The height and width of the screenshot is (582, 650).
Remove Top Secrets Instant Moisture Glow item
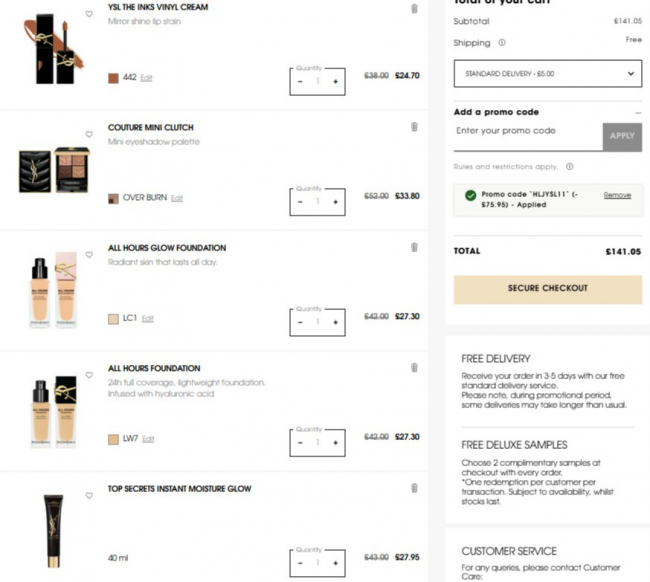(x=414, y=488)
